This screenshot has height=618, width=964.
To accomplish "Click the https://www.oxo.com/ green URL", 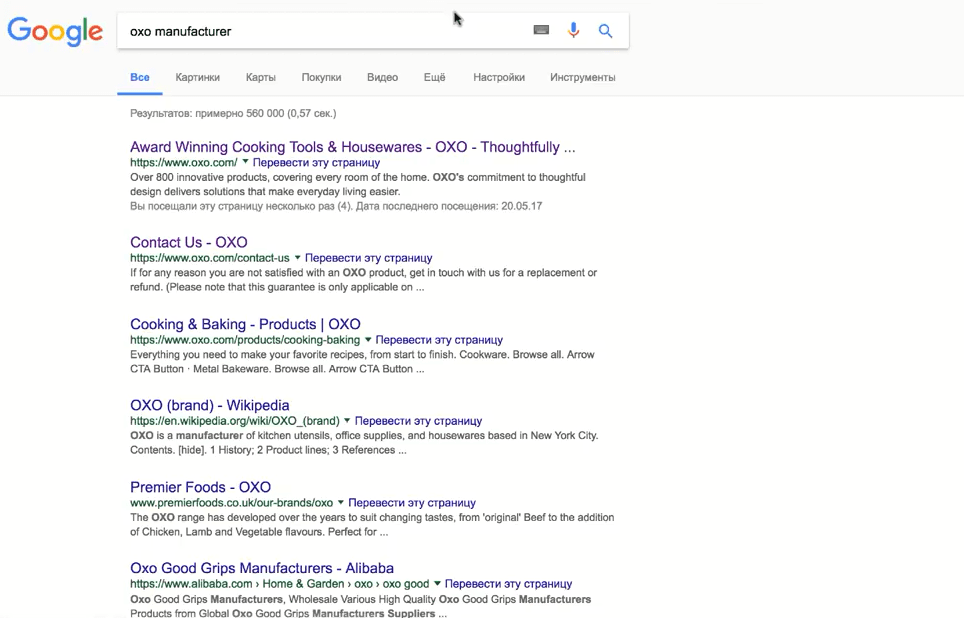I will click(x=183, y=162).
